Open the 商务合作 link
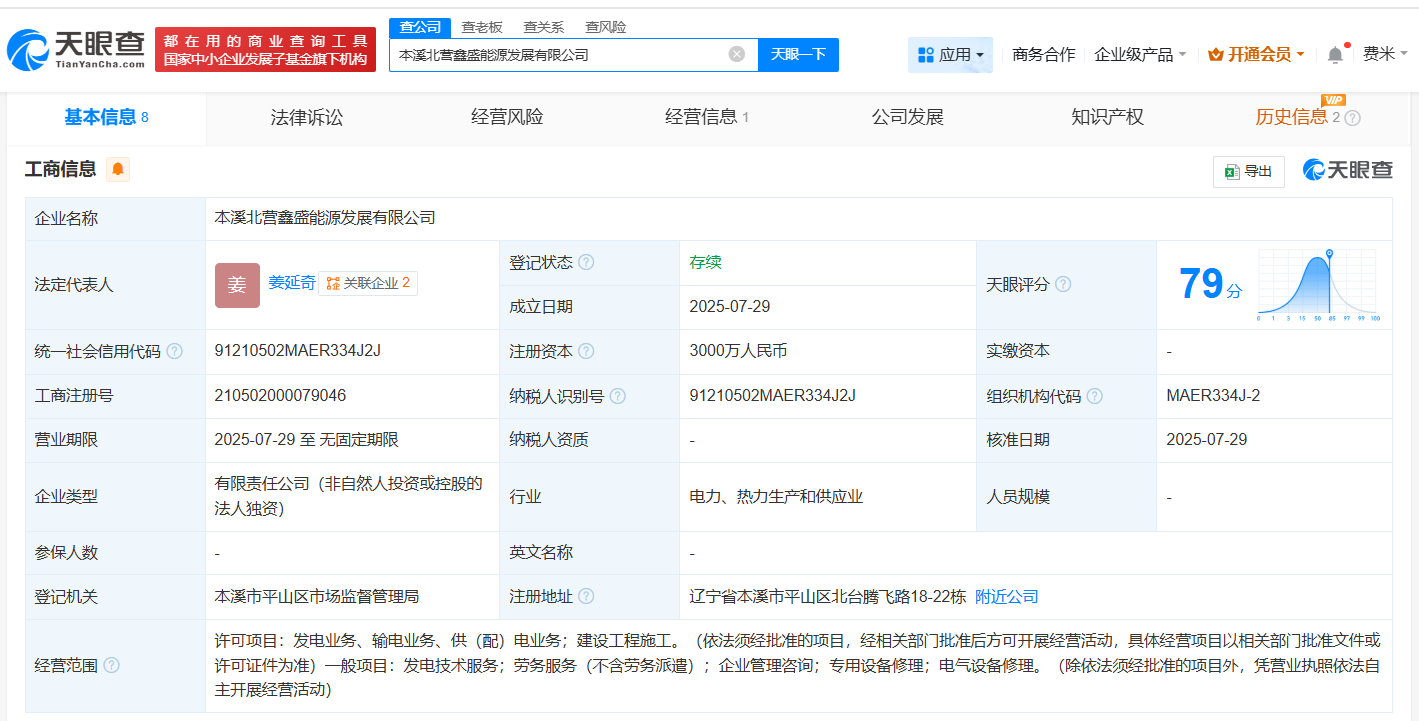 pos(1044,55)
